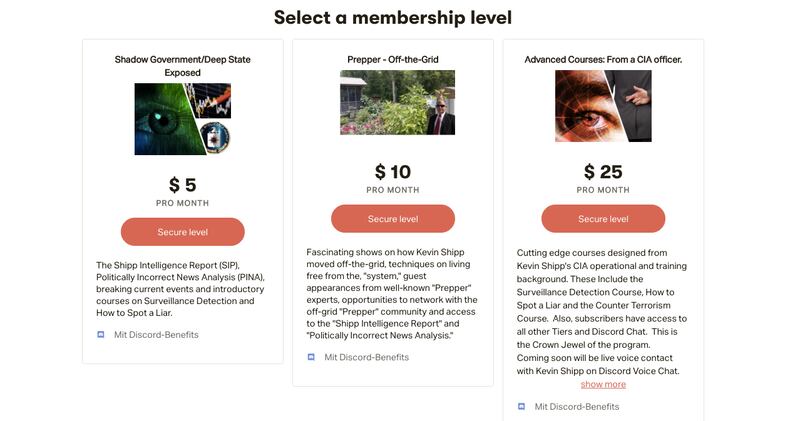
Task: Click Discord icon in Prepper tier
Action: coord(311,357)
